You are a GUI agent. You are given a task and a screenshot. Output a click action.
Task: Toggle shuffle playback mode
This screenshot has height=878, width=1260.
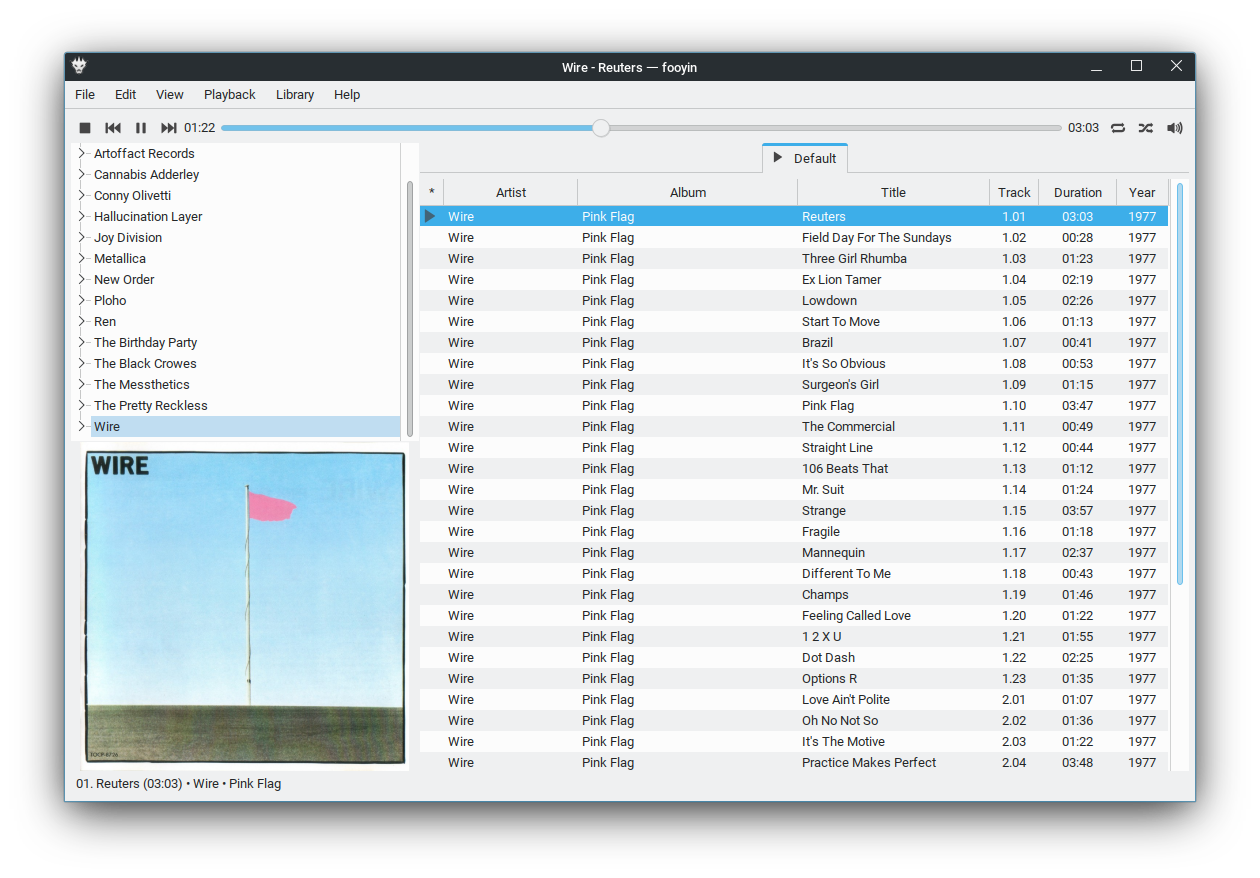pos(1146,128)
